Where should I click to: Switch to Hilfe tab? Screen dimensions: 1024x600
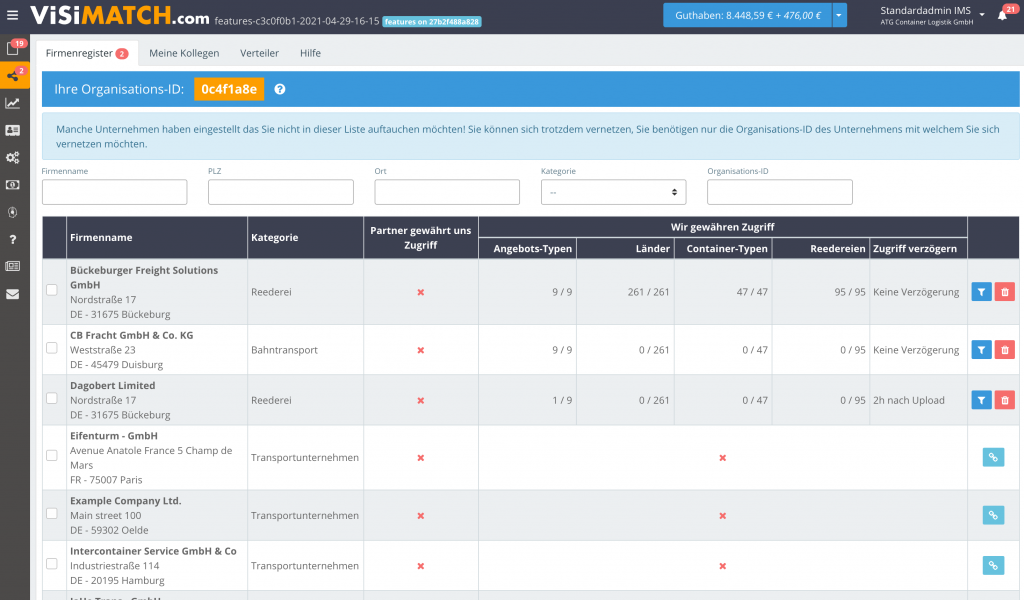tap(310, 54)
